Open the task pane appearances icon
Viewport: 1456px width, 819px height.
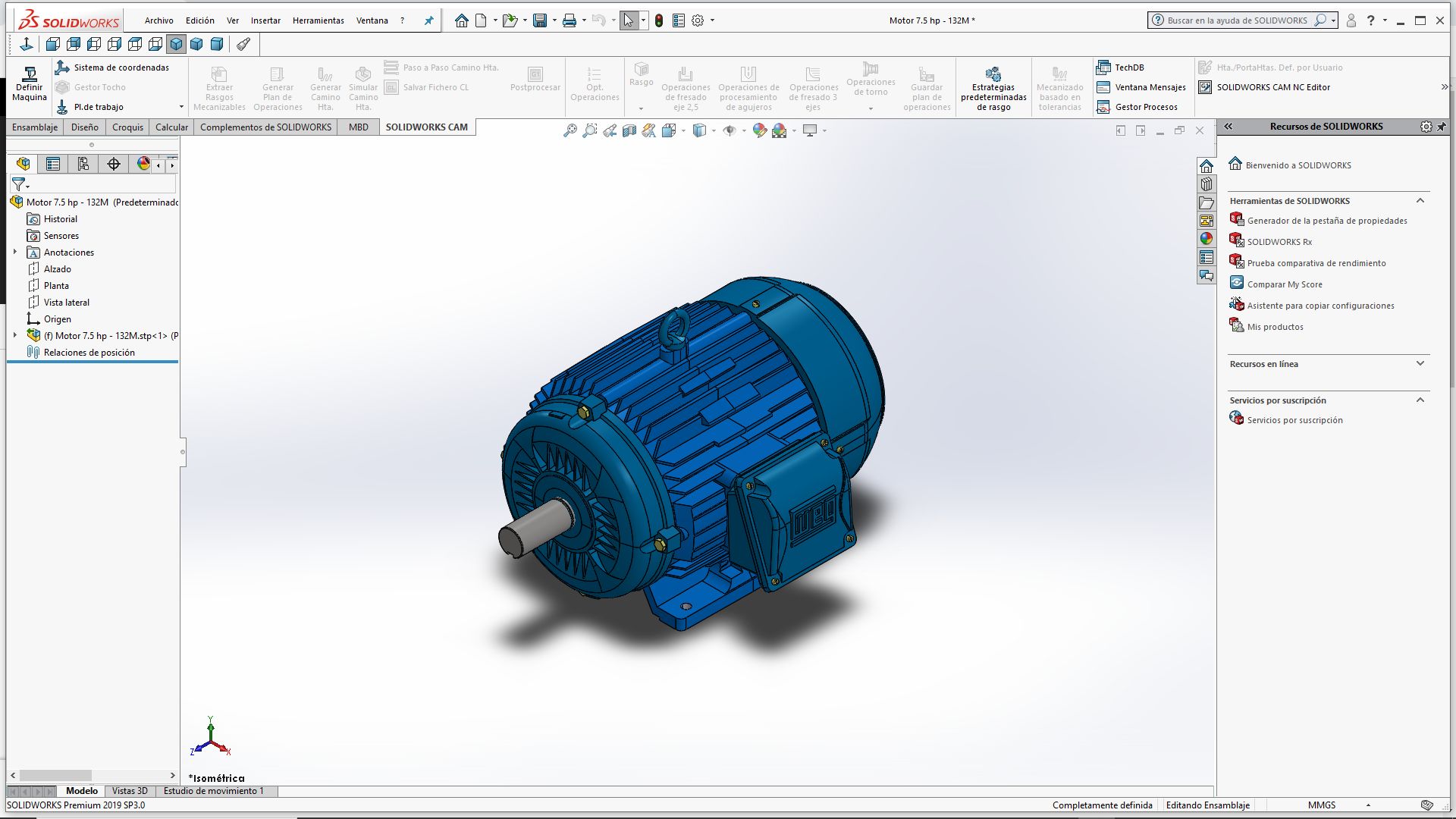(1207, 239)
